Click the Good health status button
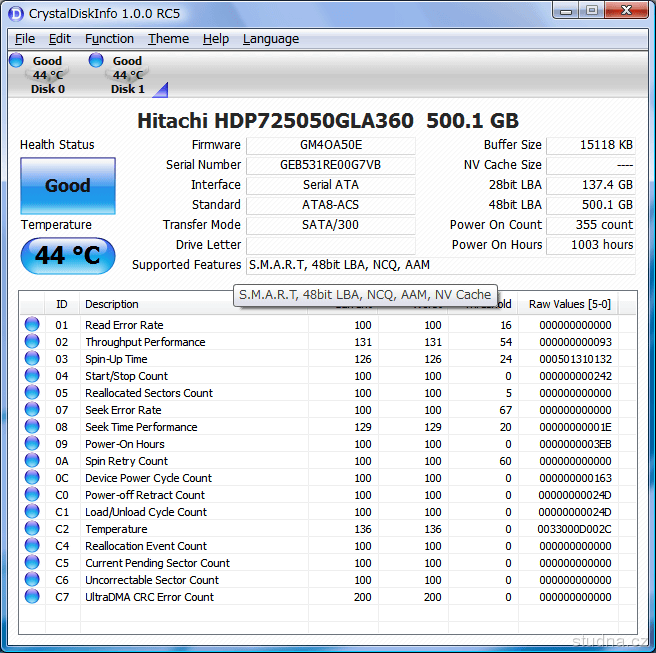The width and height of the screenshot is (656, 653). coord(68,186)
